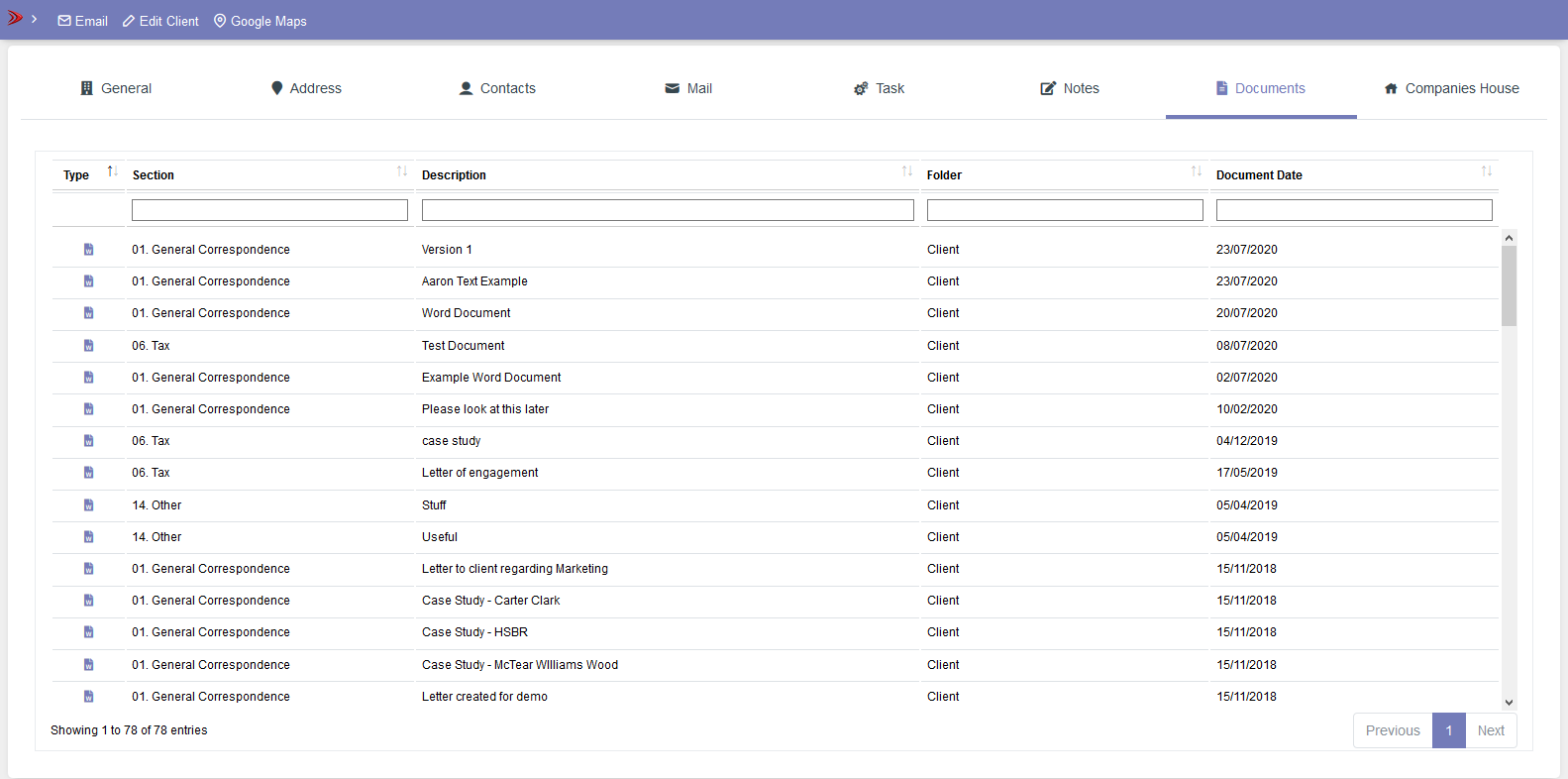Screen dimensions: 1568x779
Task: Click the table's vertical scrollbar thumb
Action: 1509,285
